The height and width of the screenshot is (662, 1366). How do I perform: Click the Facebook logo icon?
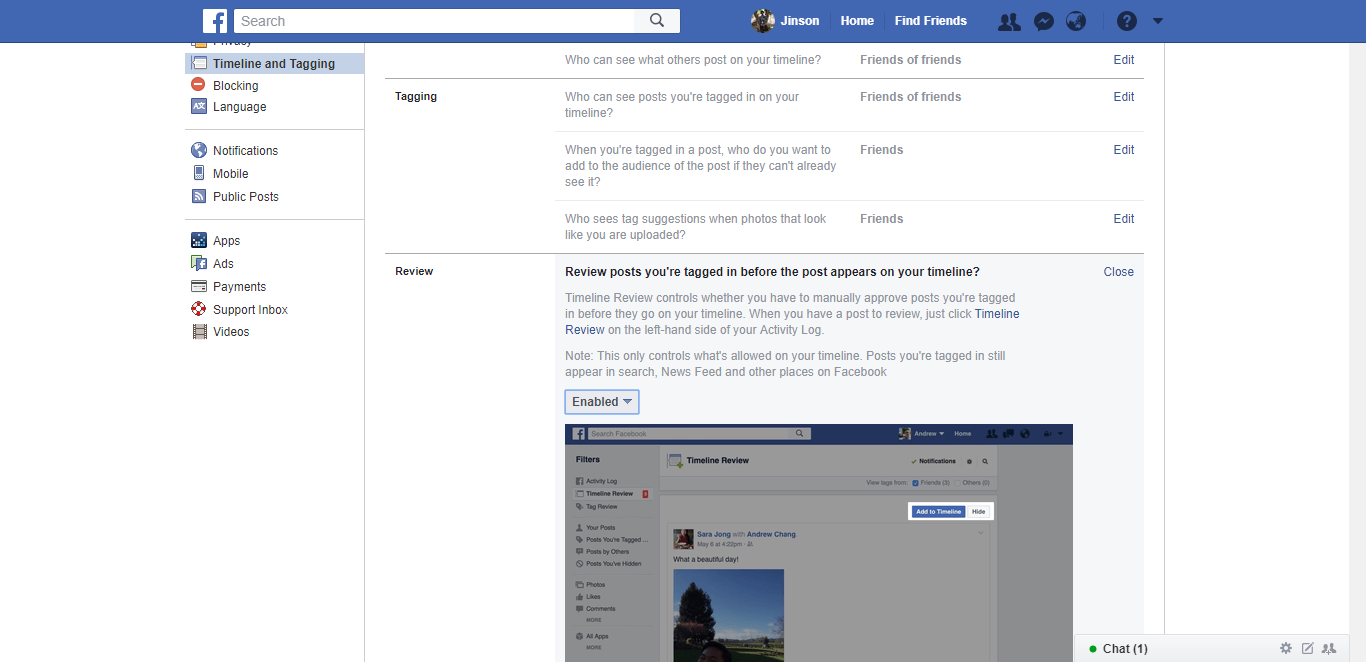point(215,21)
